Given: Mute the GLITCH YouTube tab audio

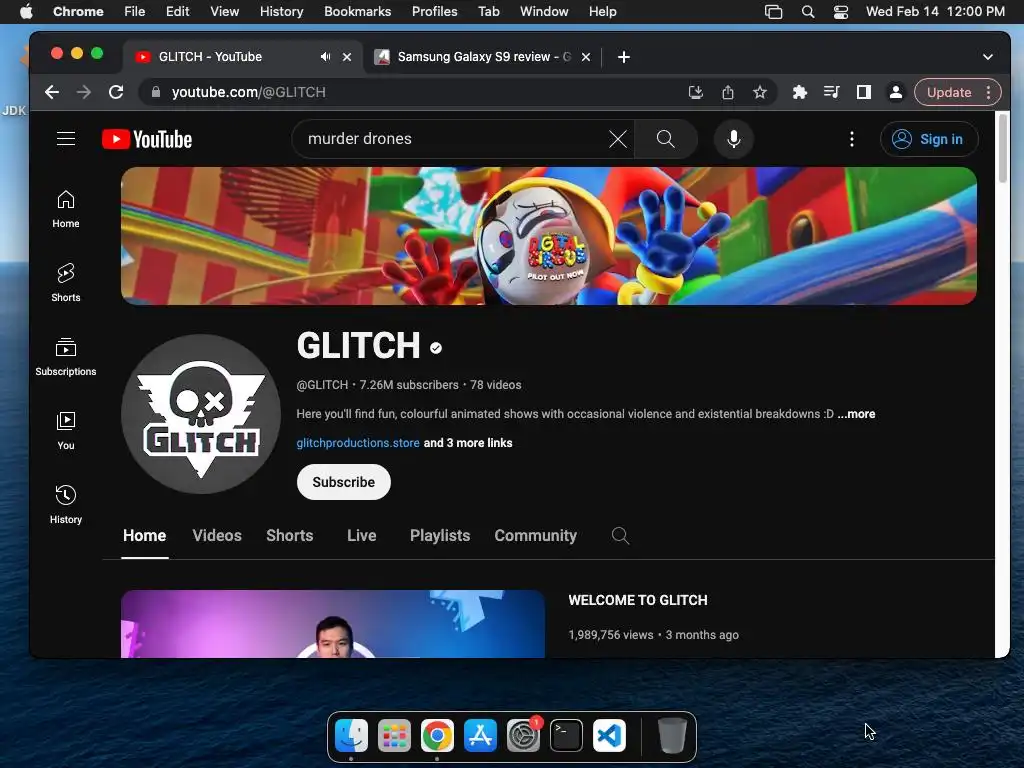Looking at the screenshot, I should [x=325, y=57].
